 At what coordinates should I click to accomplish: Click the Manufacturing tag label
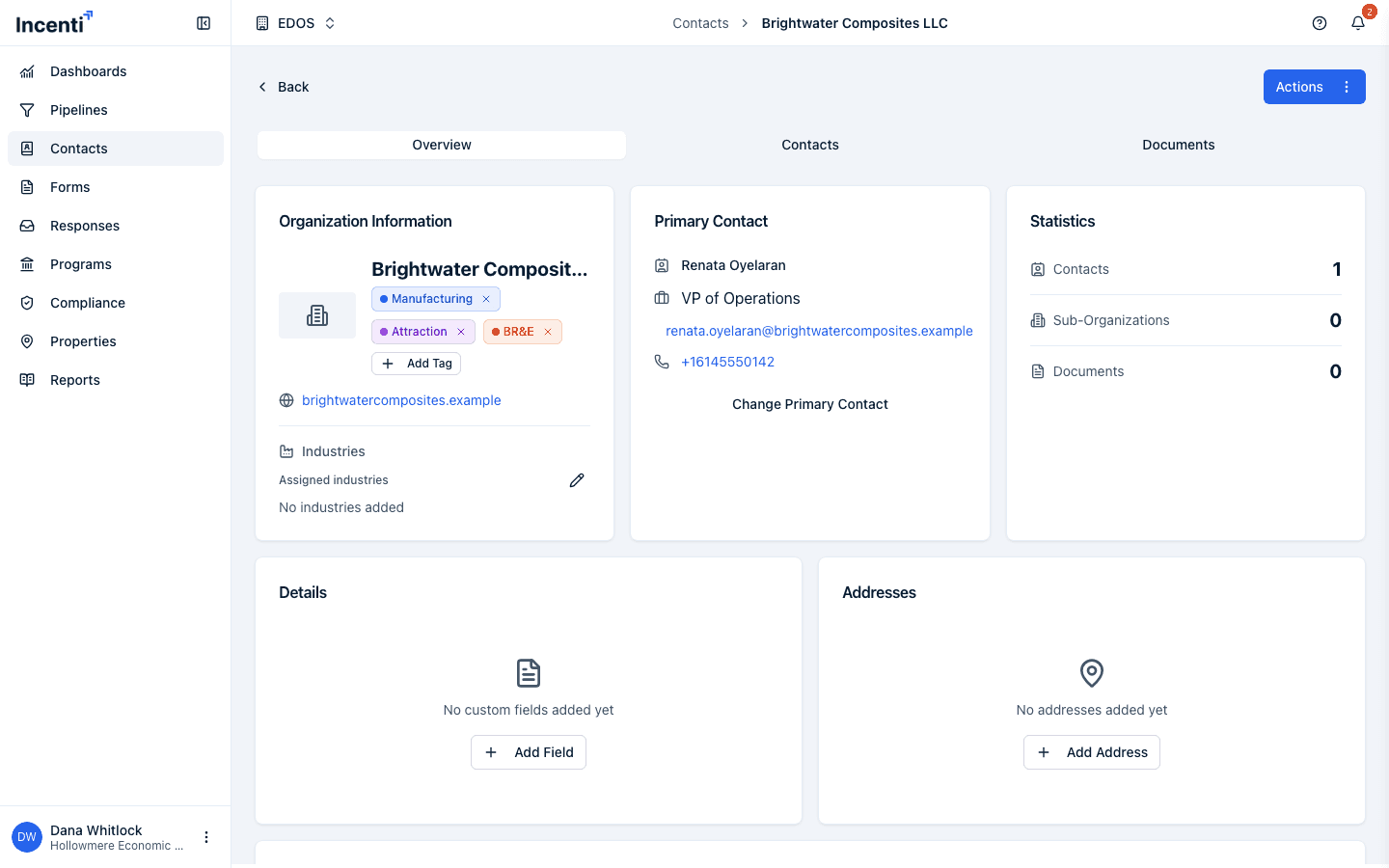pos(432,299)
